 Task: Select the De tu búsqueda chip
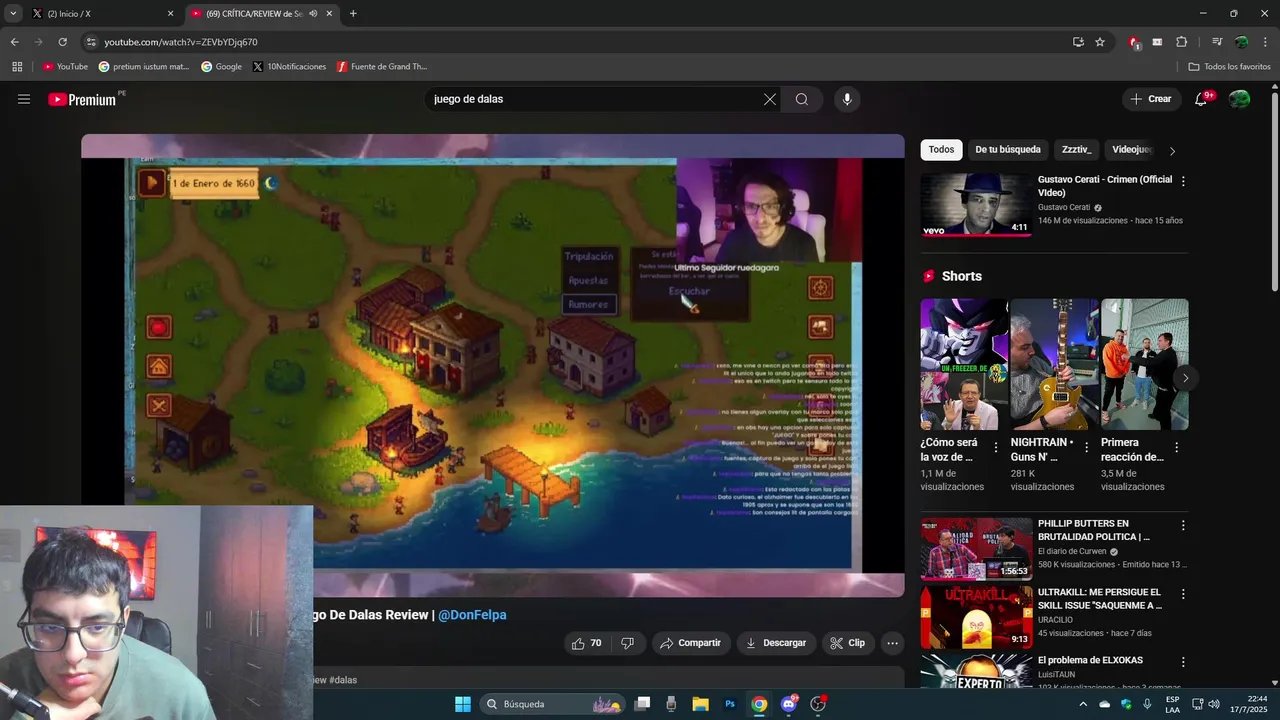(x=1008, y=150)
